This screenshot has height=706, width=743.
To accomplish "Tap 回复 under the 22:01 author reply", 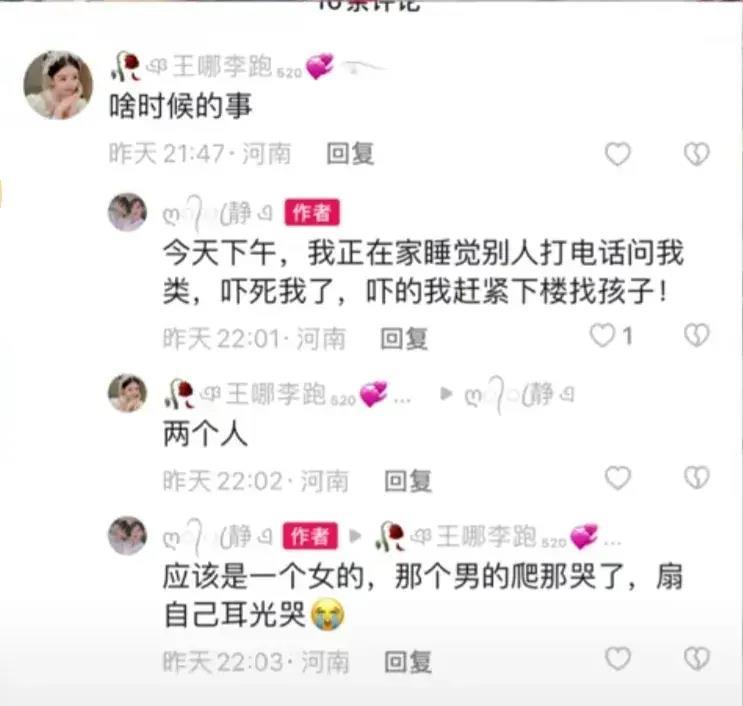I will pyautogui.click(x=404, y=339).
